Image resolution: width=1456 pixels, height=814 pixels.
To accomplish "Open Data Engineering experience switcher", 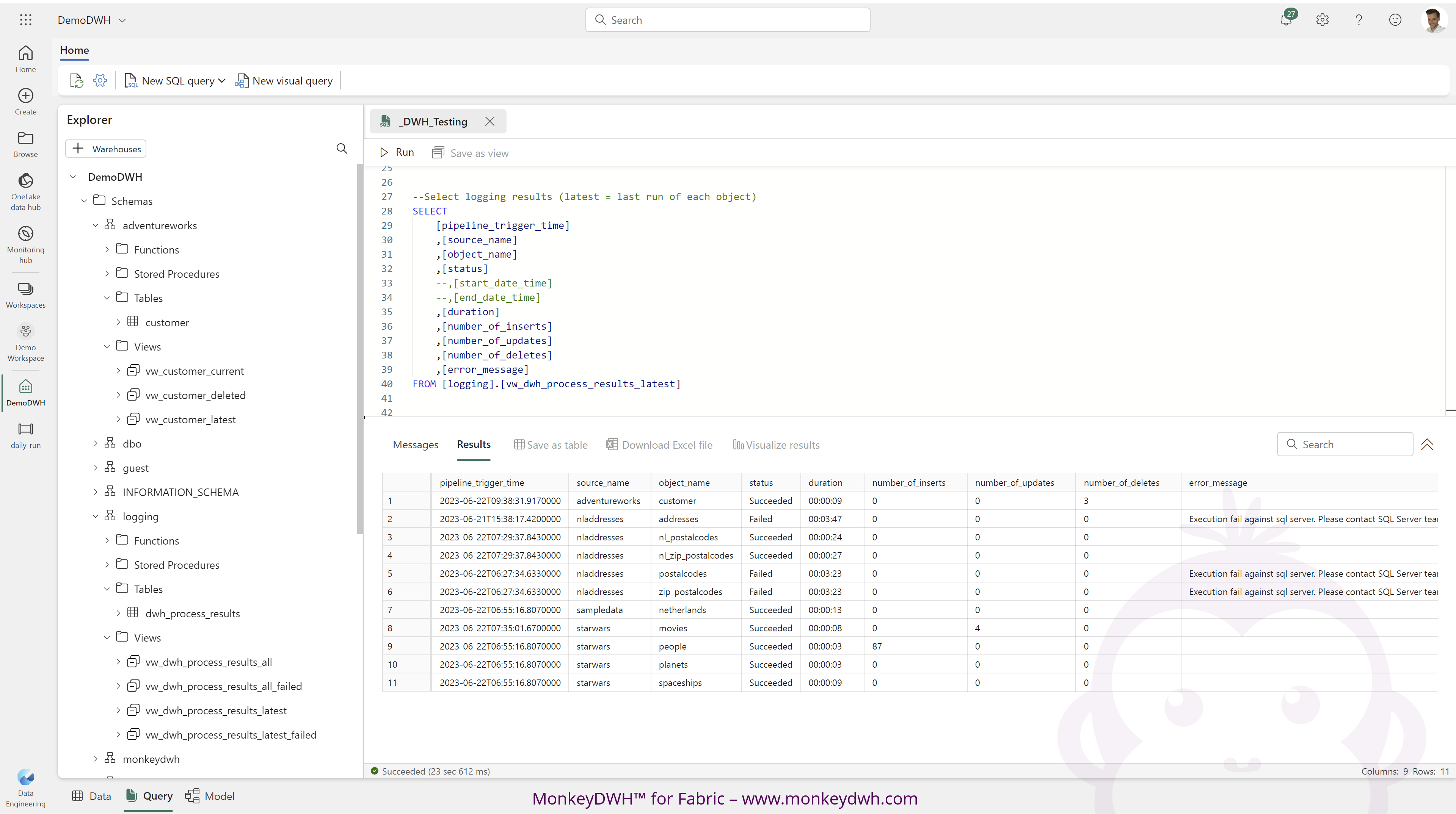I will click(25, 787).
